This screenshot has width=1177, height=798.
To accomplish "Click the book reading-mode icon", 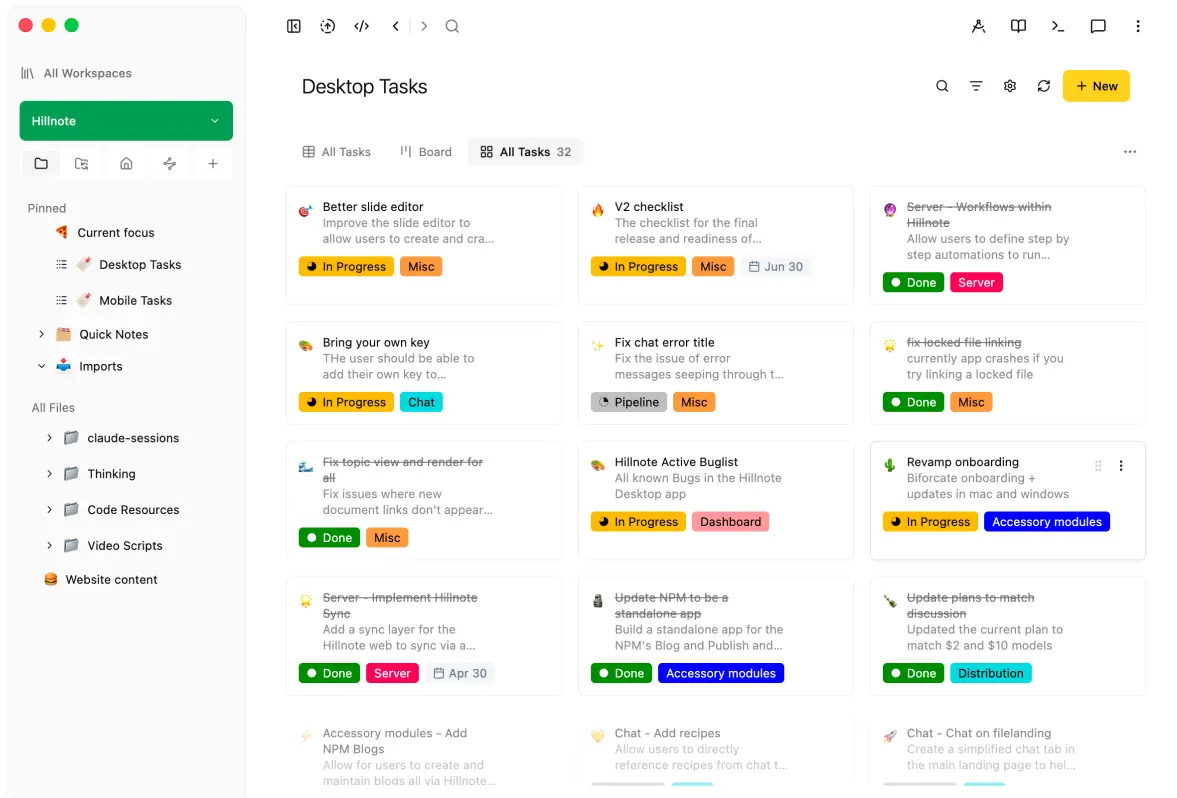I will click(x=1018, y=26).
